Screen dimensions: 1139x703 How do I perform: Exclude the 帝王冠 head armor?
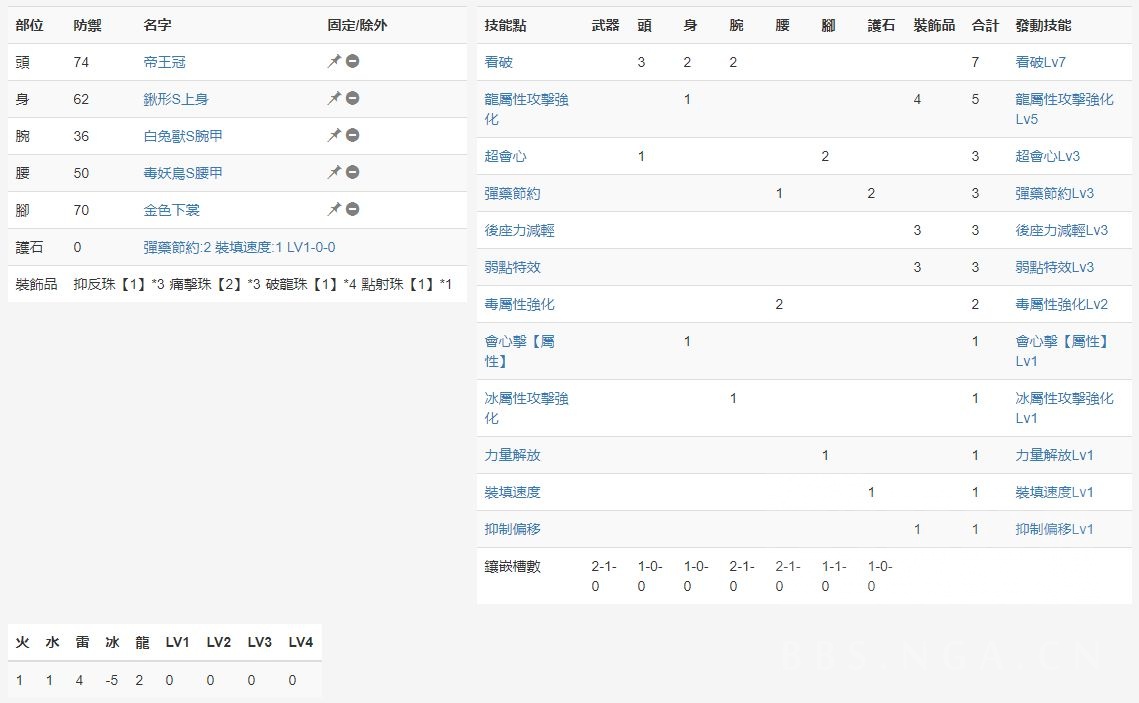click(352, 62)
